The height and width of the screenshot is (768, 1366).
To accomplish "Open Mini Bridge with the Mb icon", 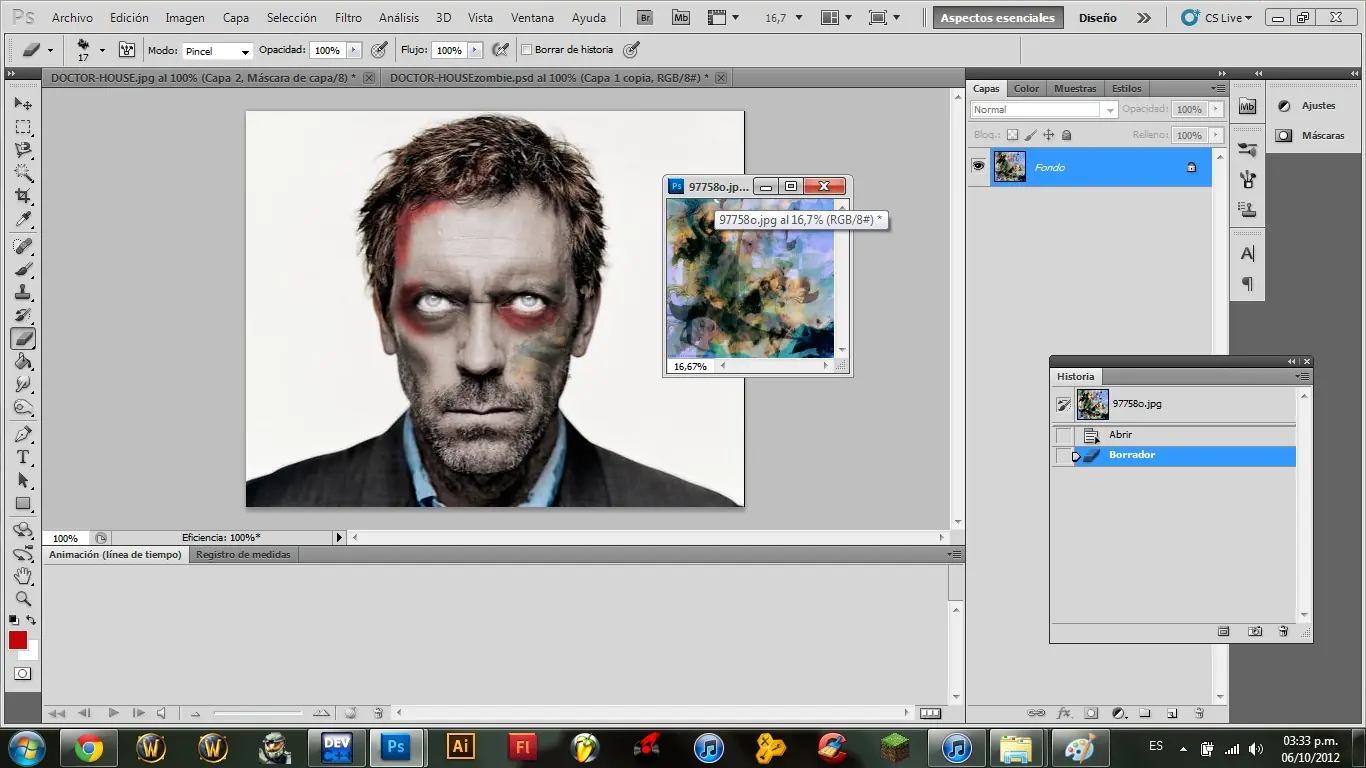I will point(680,18).
